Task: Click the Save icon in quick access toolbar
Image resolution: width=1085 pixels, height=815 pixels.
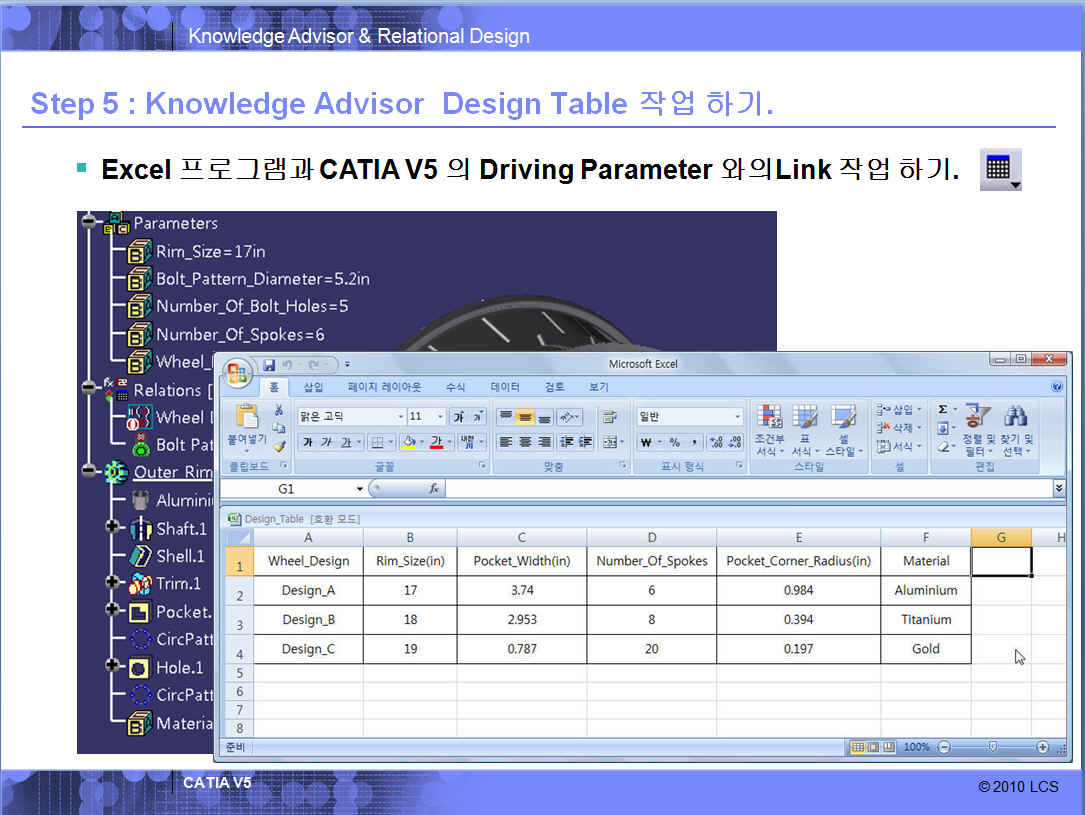Action: pos(269,365)
